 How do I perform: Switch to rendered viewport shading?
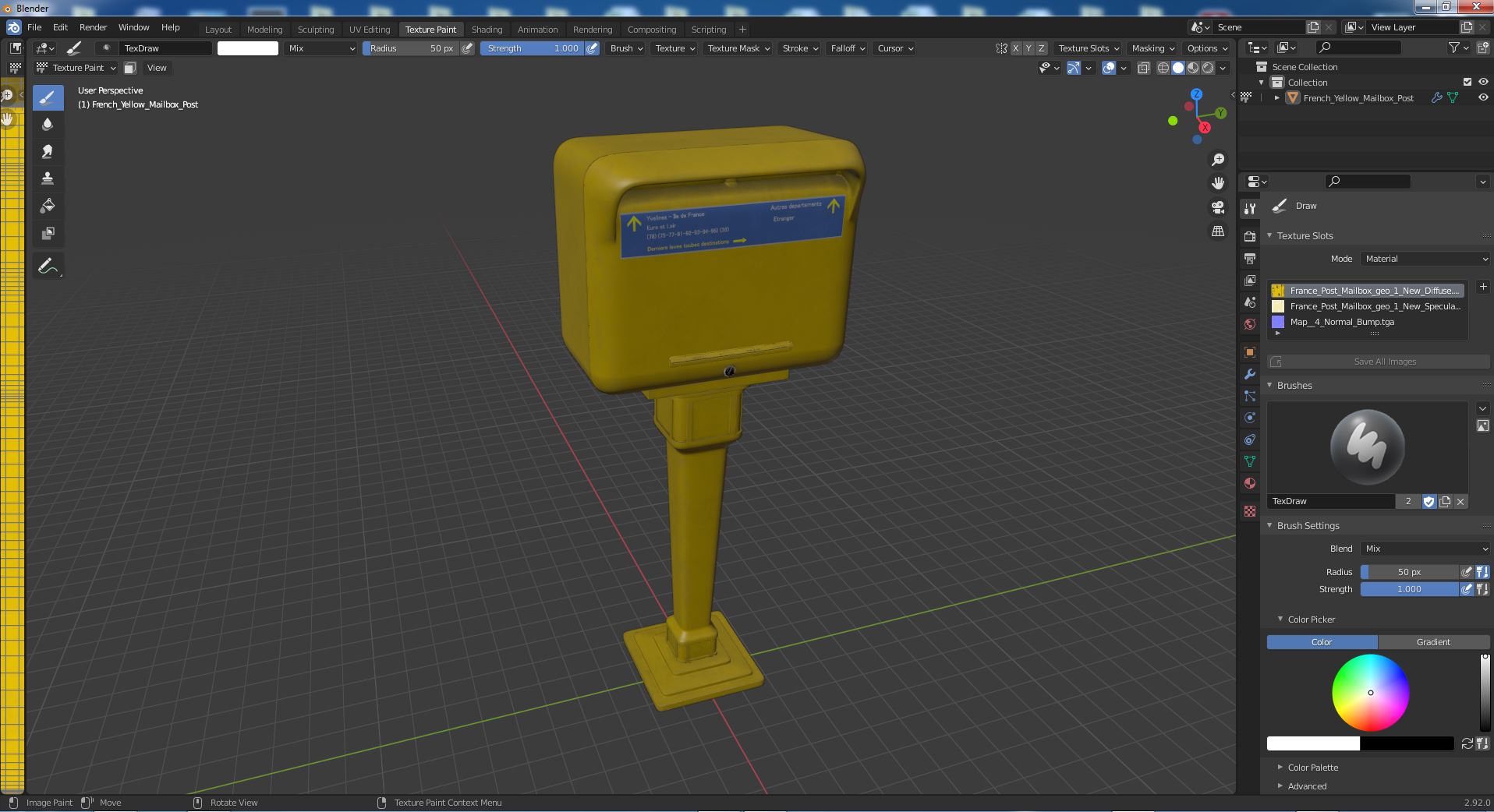point(1208,68)
